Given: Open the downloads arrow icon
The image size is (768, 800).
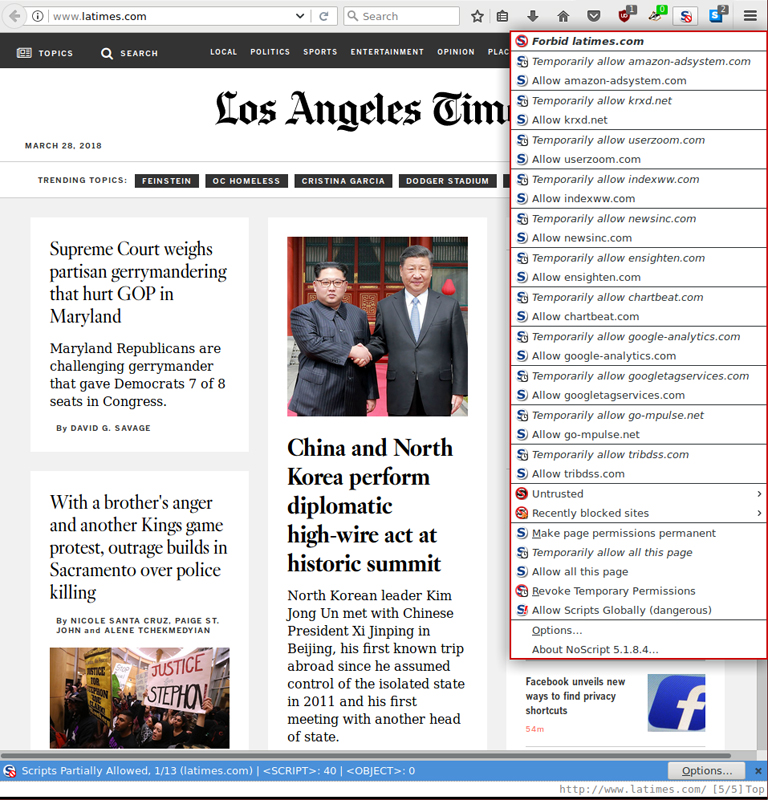Looking at the screenshot, I should (533, 16).
